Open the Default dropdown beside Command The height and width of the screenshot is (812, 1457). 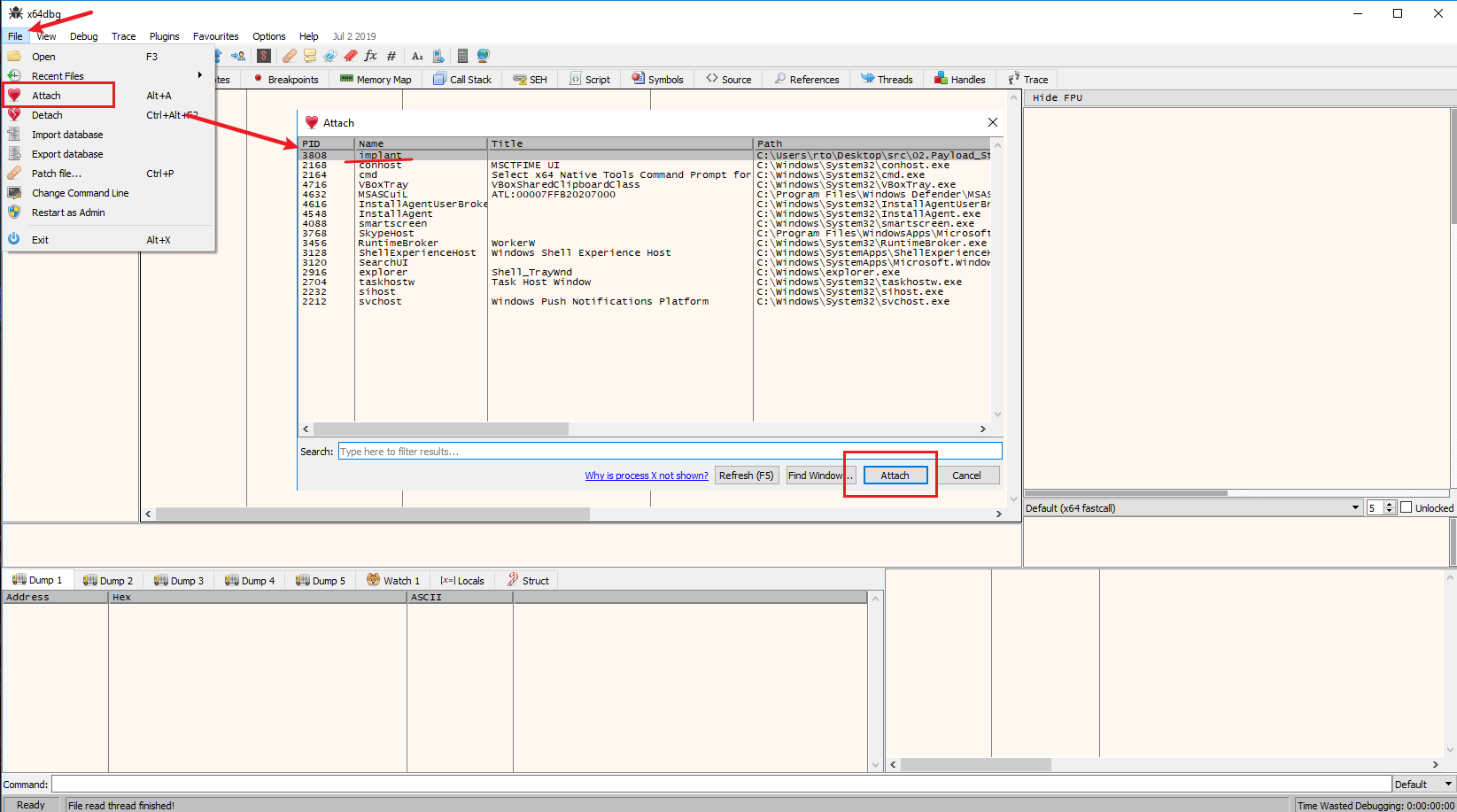click(1423, 785)
